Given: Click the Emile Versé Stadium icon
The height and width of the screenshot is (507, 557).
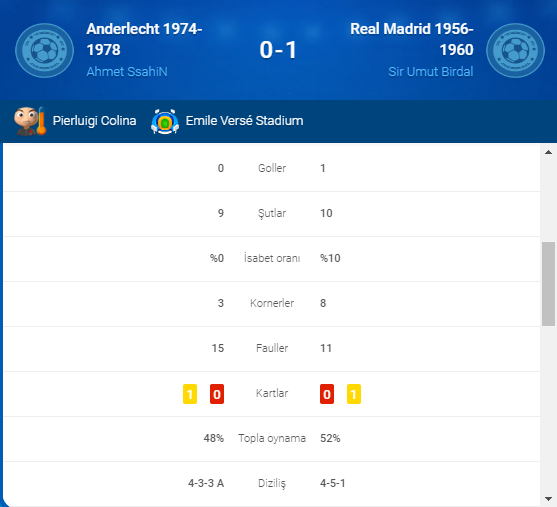Looking at the screenshot, I should (165, 122).
